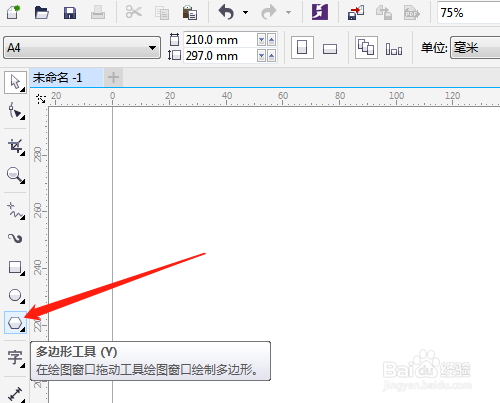The image size is (500, 403).
Task: Create a new document
Action: click(x=13, y=13)
